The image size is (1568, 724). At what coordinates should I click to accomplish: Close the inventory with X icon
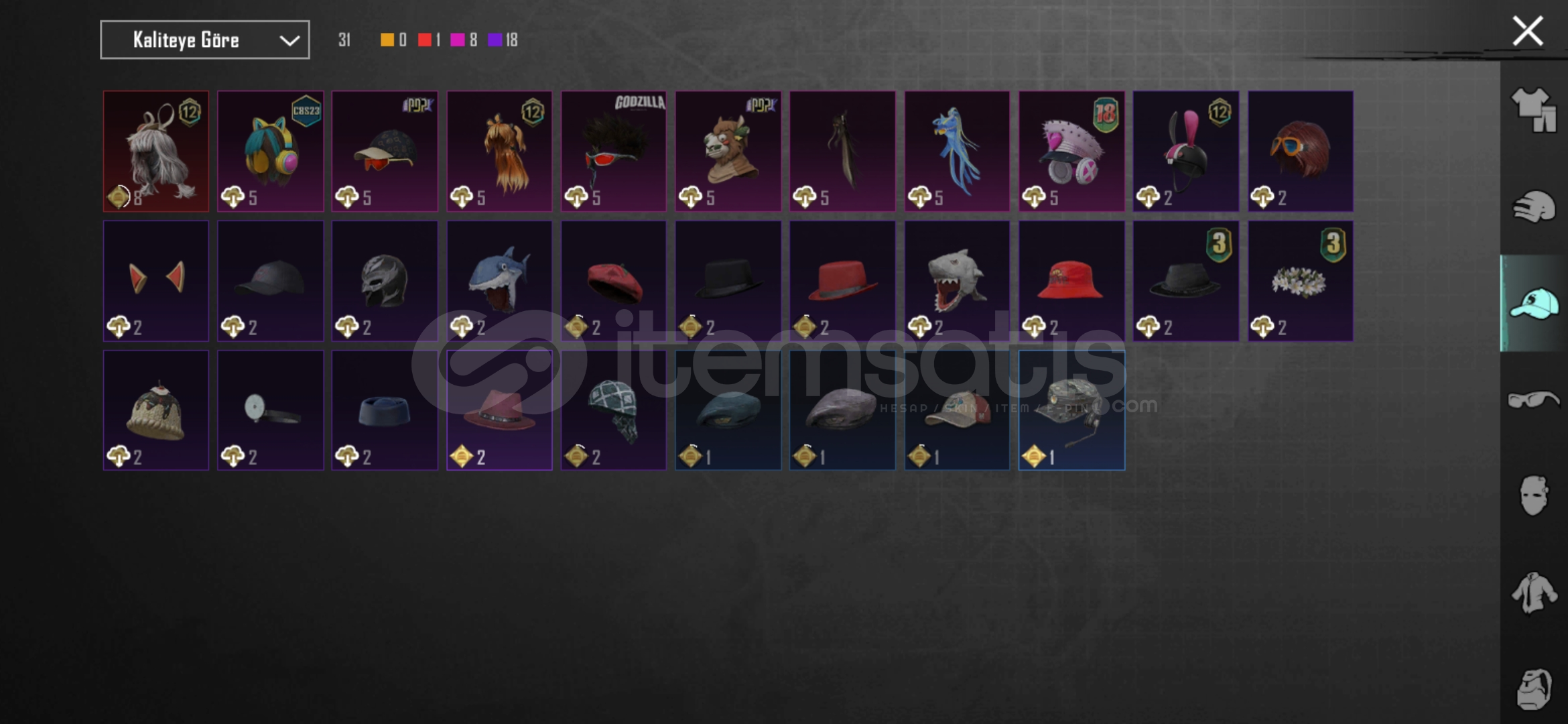point(1528,31)
